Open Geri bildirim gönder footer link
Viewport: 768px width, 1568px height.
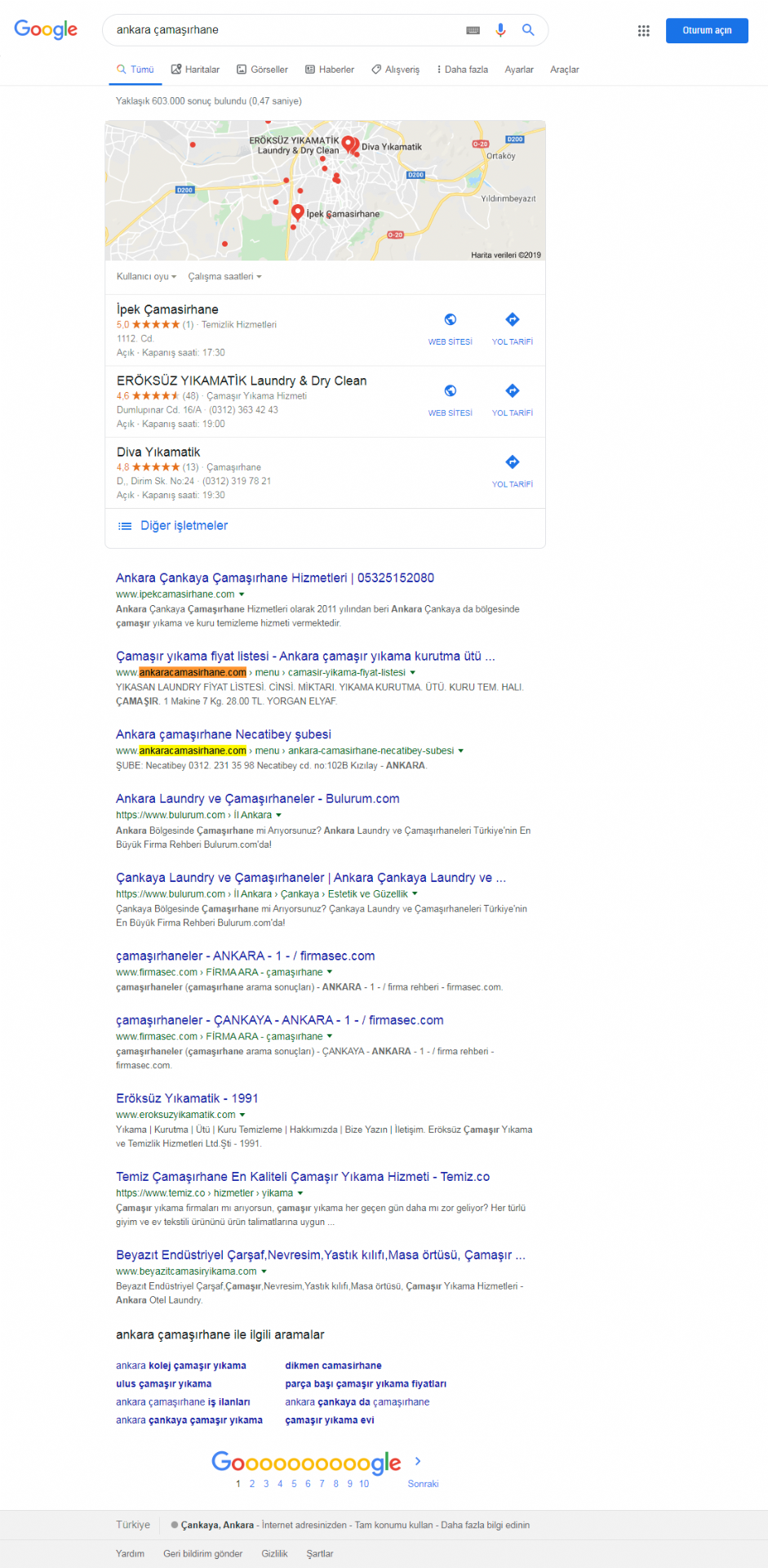[202, 1553]
